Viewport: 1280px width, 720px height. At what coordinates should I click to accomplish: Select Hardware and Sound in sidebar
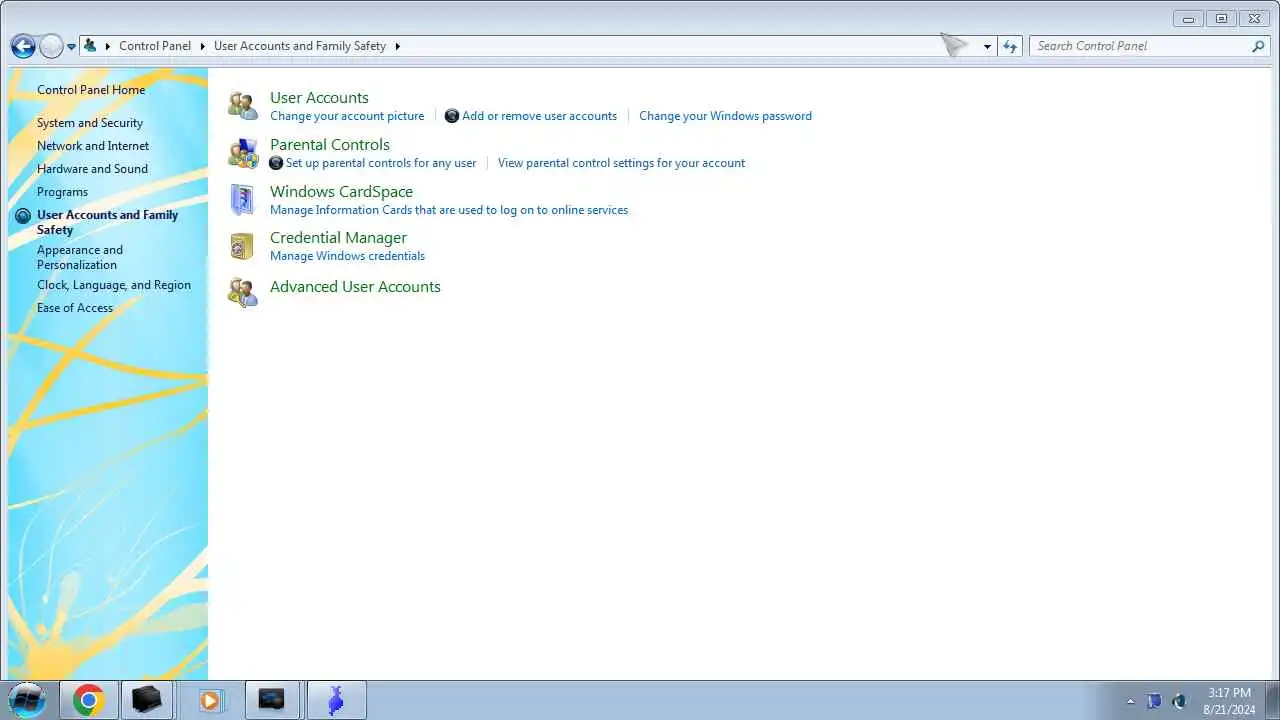(x=92, y=169)
